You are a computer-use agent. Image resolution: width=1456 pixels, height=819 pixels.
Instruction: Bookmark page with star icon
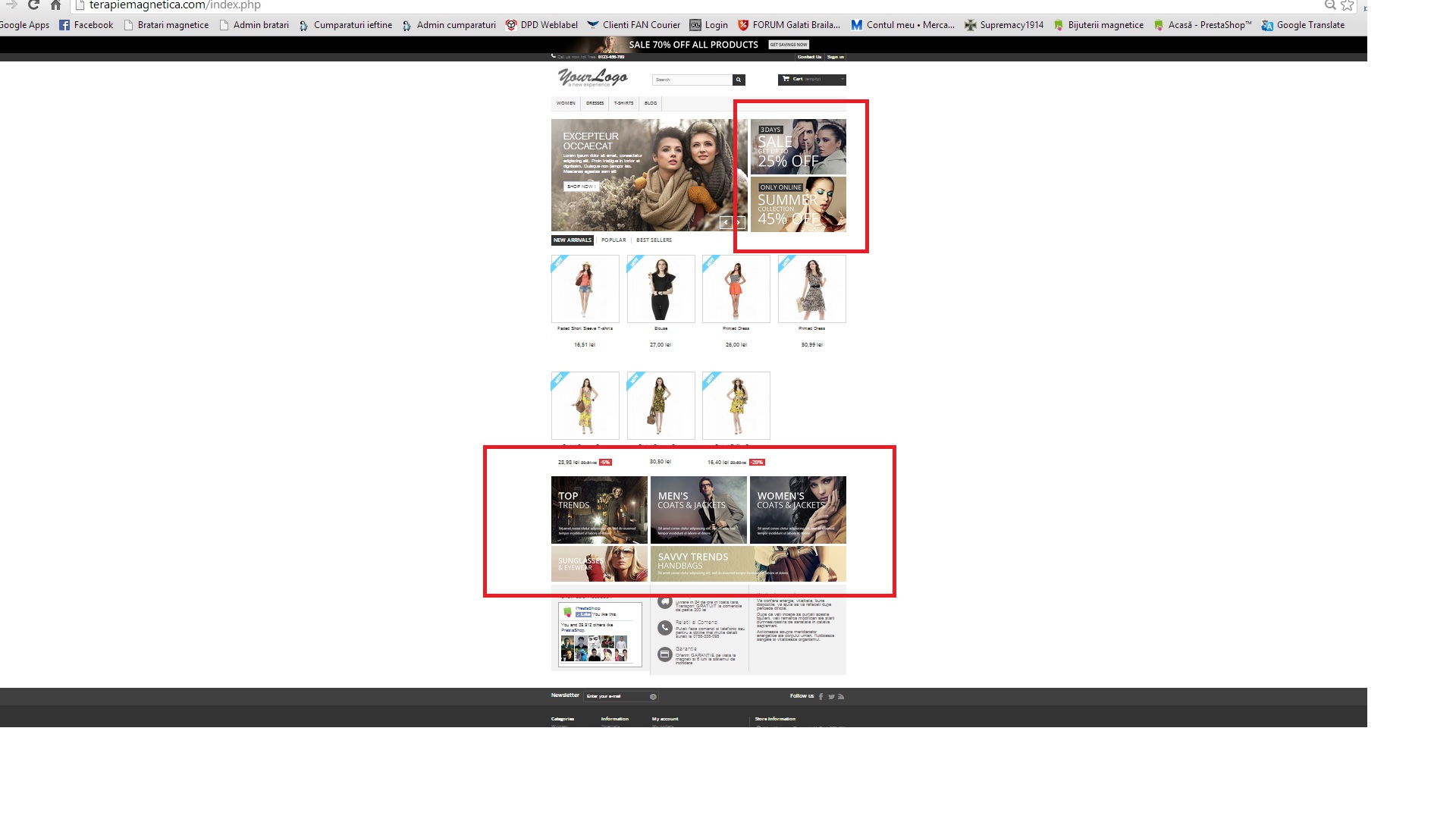point(1347,5)
